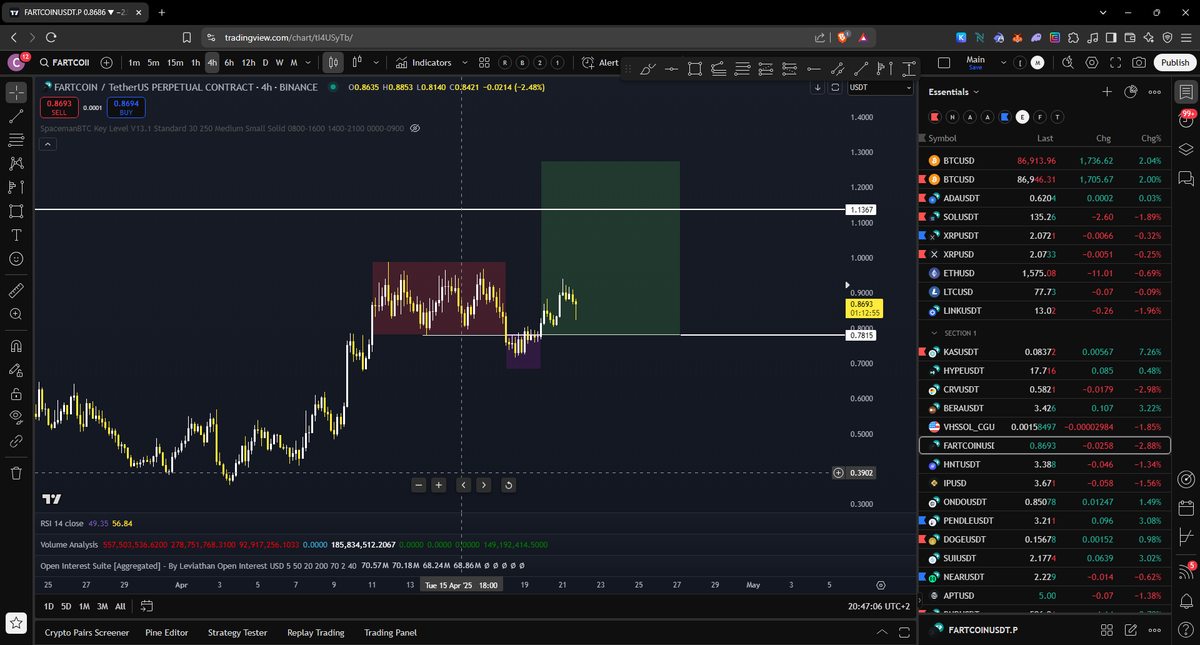Image resolution: width=1200 pixels, height=645 pixels.
Task: Hide all drawings with the eye icon
Action: (x=16, y=417)
